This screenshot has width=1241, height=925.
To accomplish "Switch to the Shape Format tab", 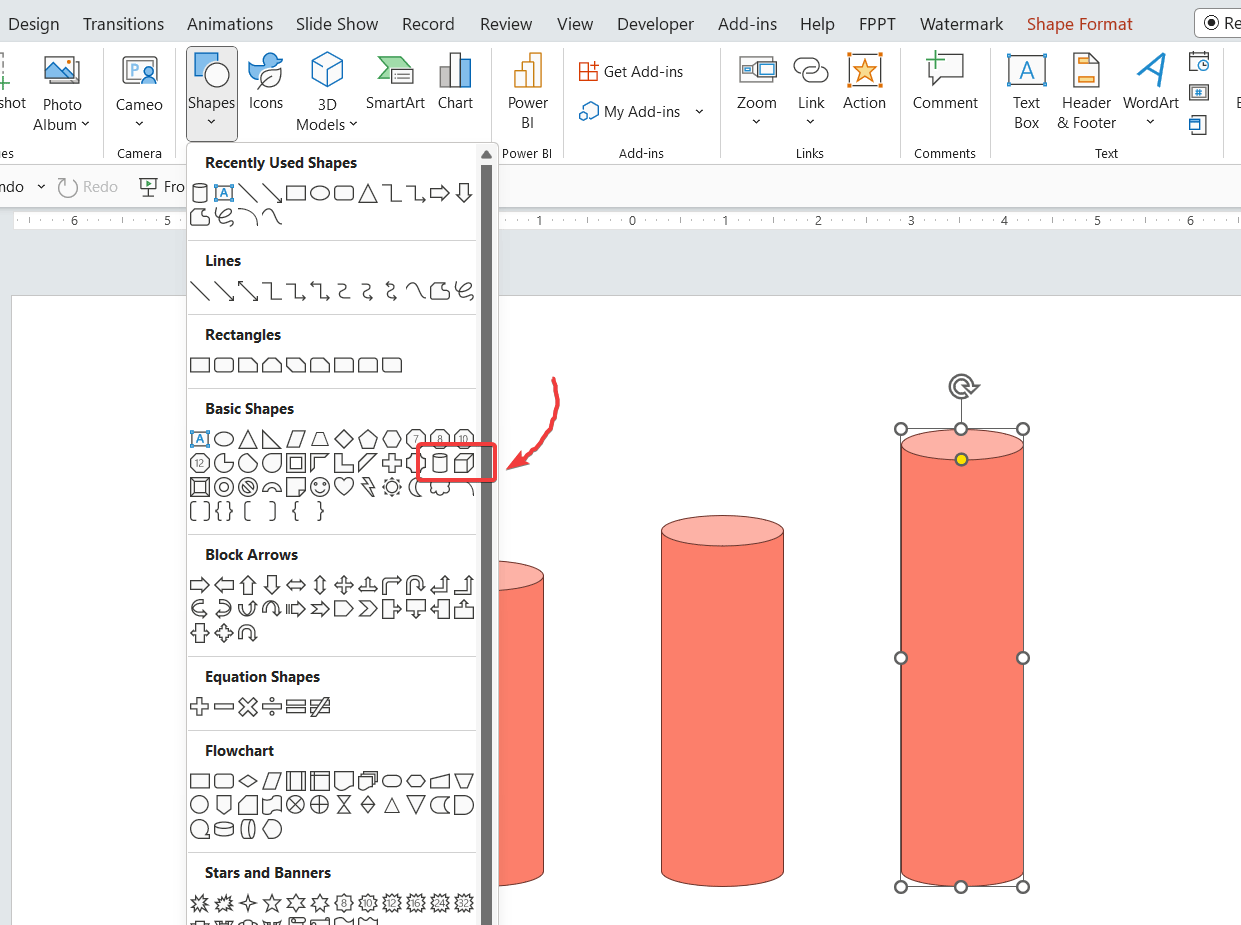I will coord(1079,23).
